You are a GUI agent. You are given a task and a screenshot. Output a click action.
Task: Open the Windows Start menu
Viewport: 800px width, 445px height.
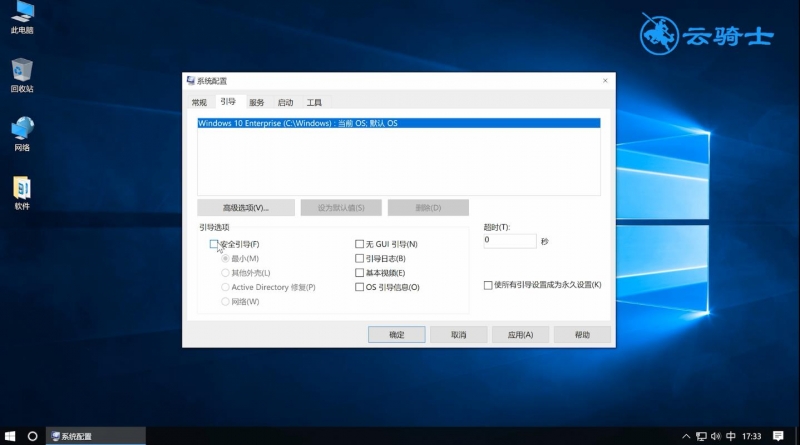(x=10, y=436)
